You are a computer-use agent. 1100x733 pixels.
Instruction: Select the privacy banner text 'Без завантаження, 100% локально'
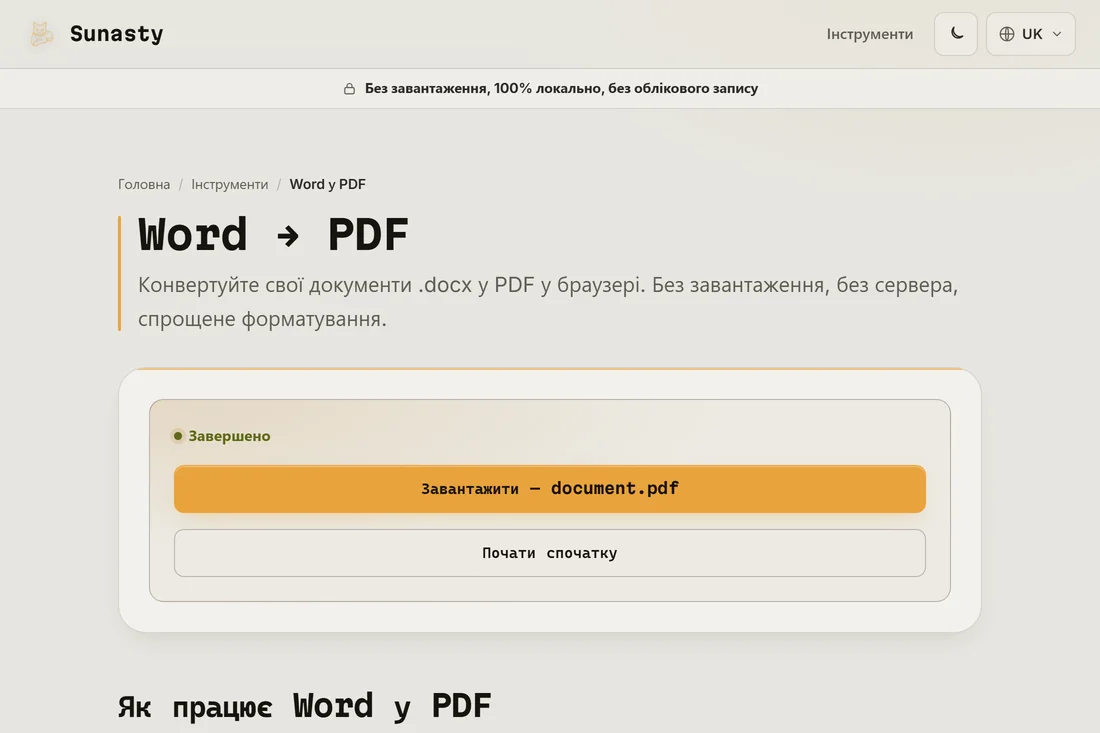point(483,88)
